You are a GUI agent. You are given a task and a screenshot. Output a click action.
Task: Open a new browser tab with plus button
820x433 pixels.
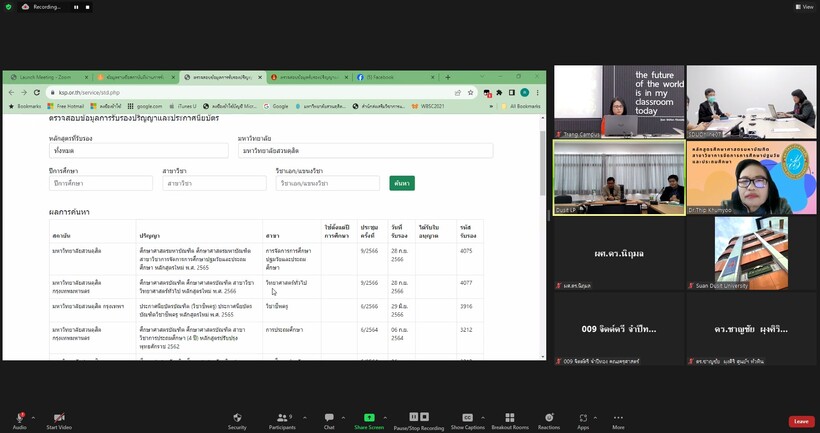(448, 77)
